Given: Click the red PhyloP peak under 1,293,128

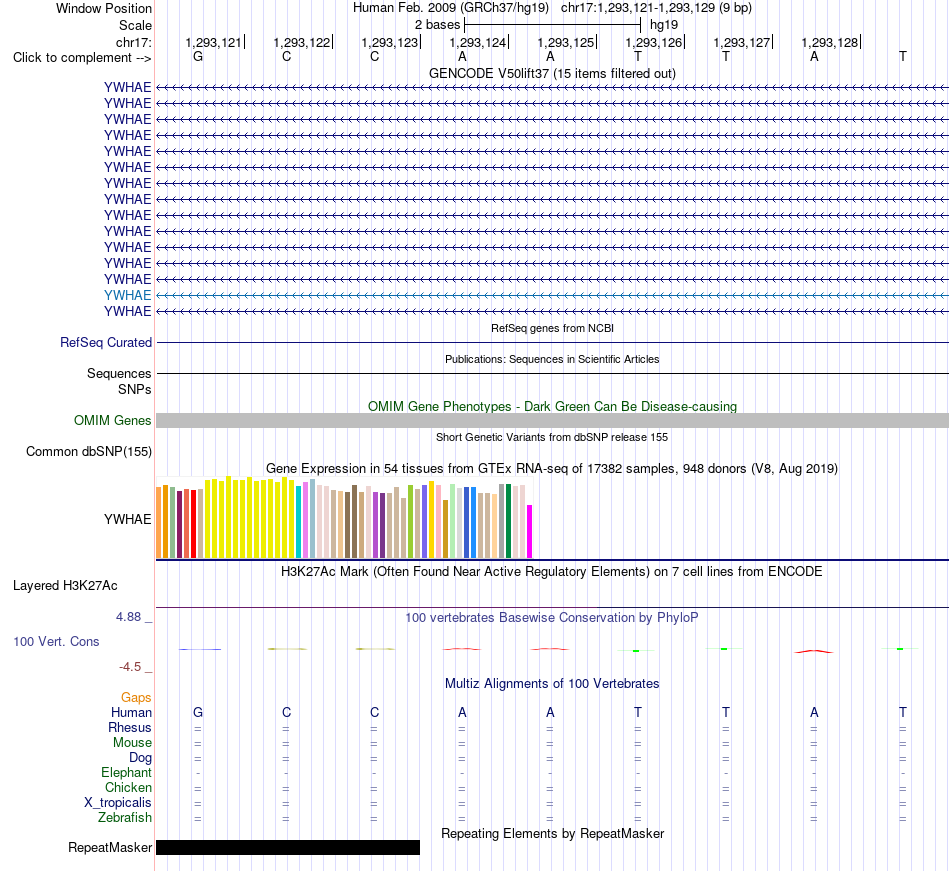Looking at the screenshot, I should tap(814, 651).
